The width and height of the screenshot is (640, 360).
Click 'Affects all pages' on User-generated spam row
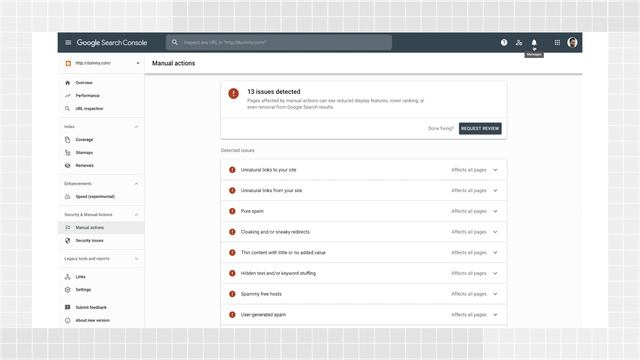point(469,315)
